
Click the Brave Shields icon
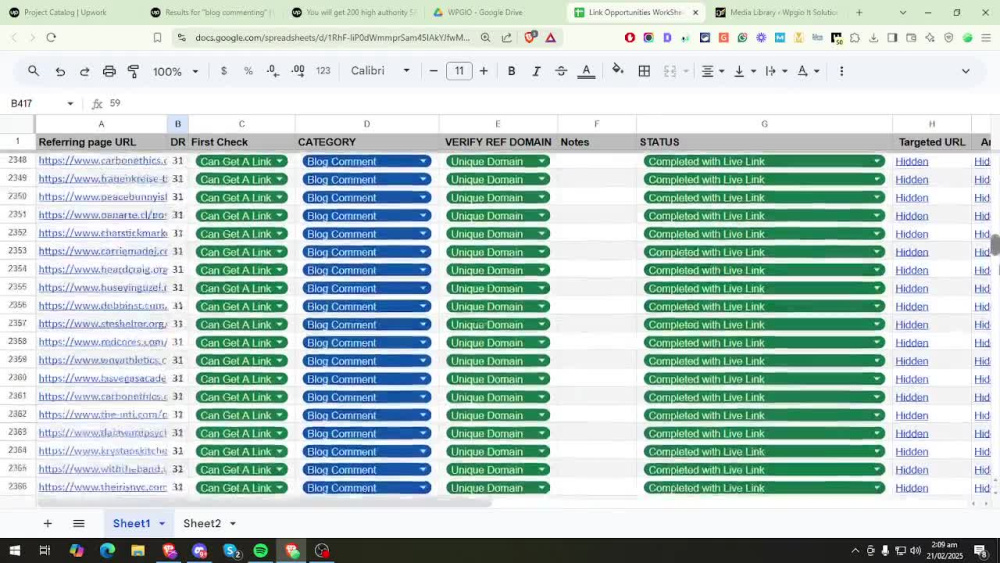(x=529, y=38)
